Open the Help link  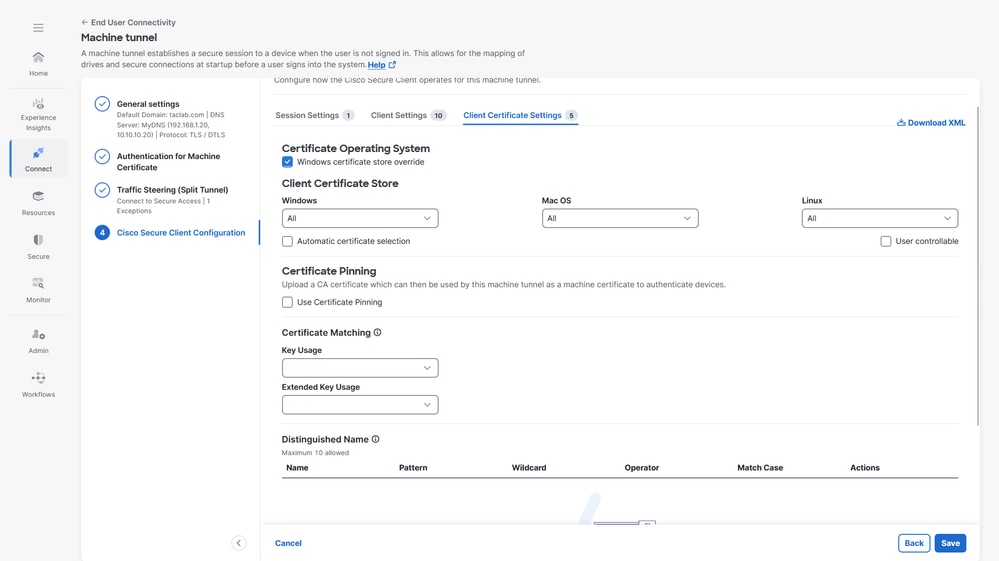pos(377,65)
